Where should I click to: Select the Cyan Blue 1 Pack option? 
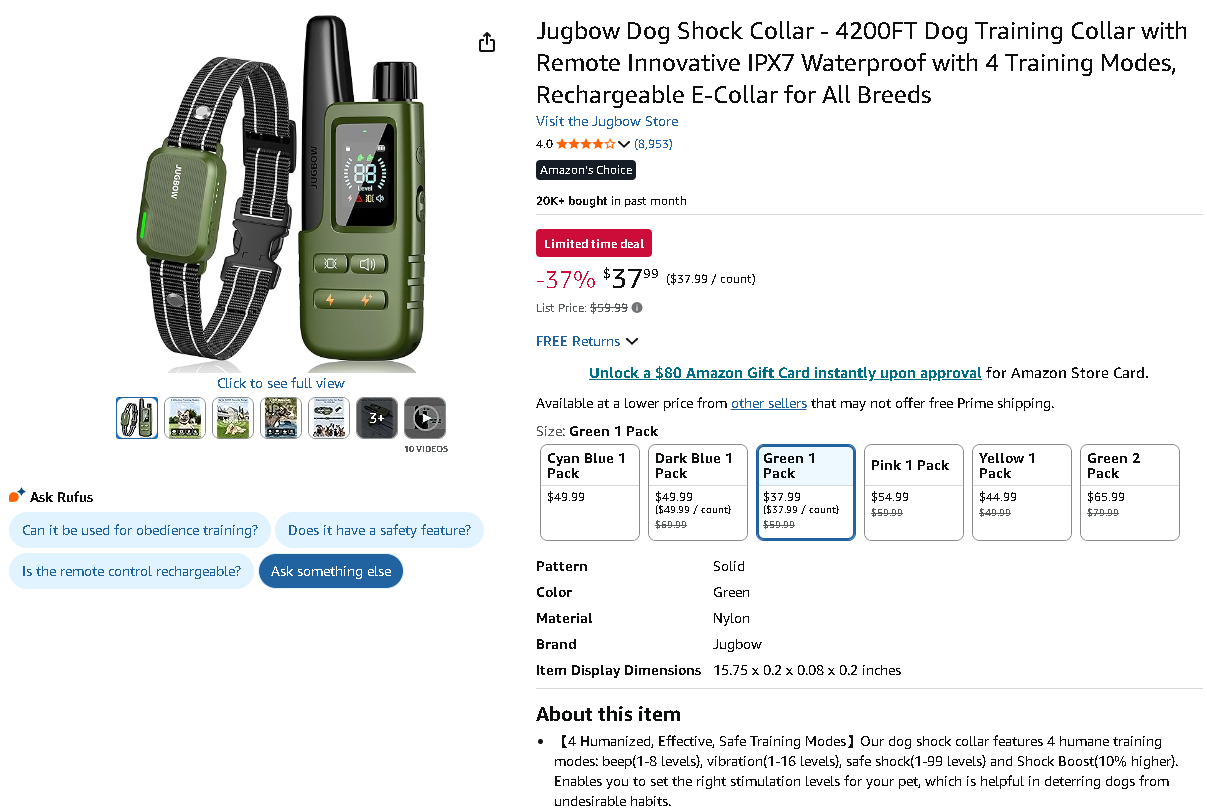coord(589,492)
